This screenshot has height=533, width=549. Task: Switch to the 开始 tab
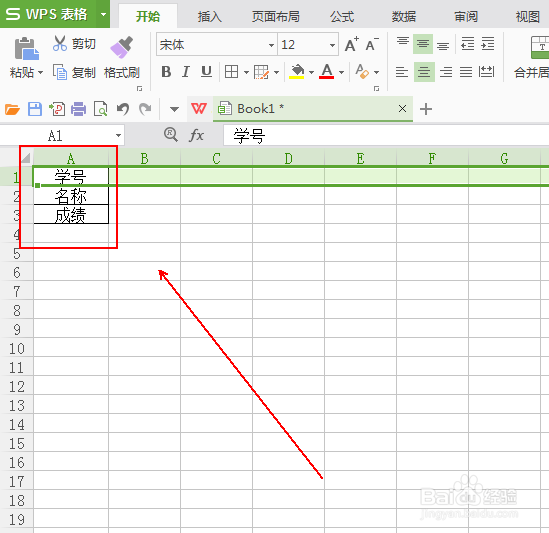coord(148,16)
